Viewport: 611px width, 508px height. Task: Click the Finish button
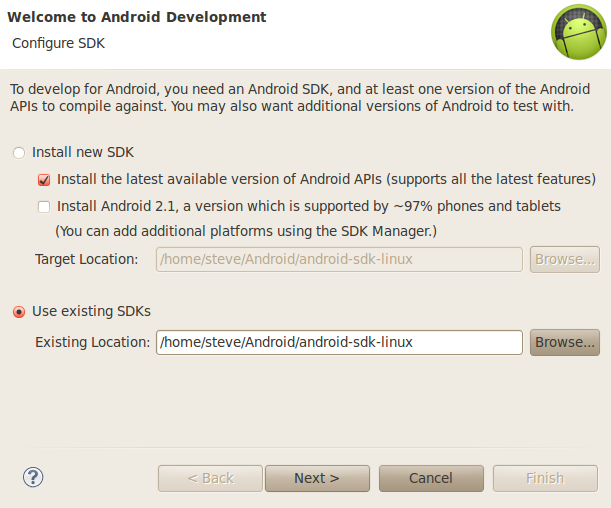545,478
